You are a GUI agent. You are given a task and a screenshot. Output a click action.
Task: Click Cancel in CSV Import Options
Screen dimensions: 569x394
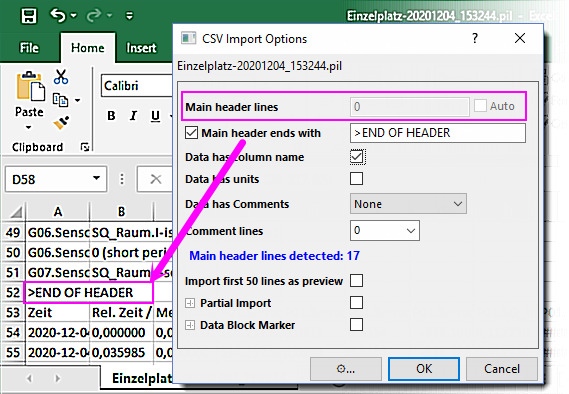[502, 369]
